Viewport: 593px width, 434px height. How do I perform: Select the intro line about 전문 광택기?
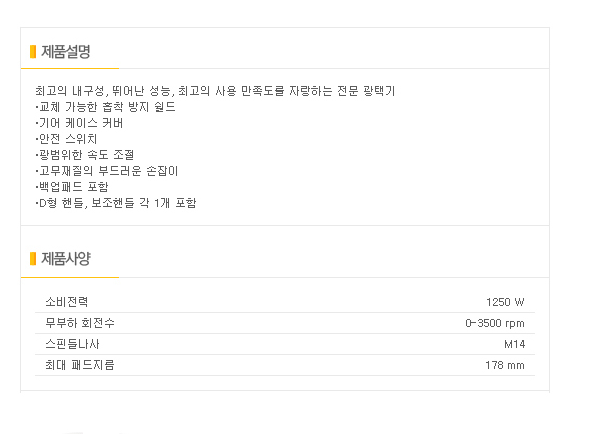(x=215, y=91)
